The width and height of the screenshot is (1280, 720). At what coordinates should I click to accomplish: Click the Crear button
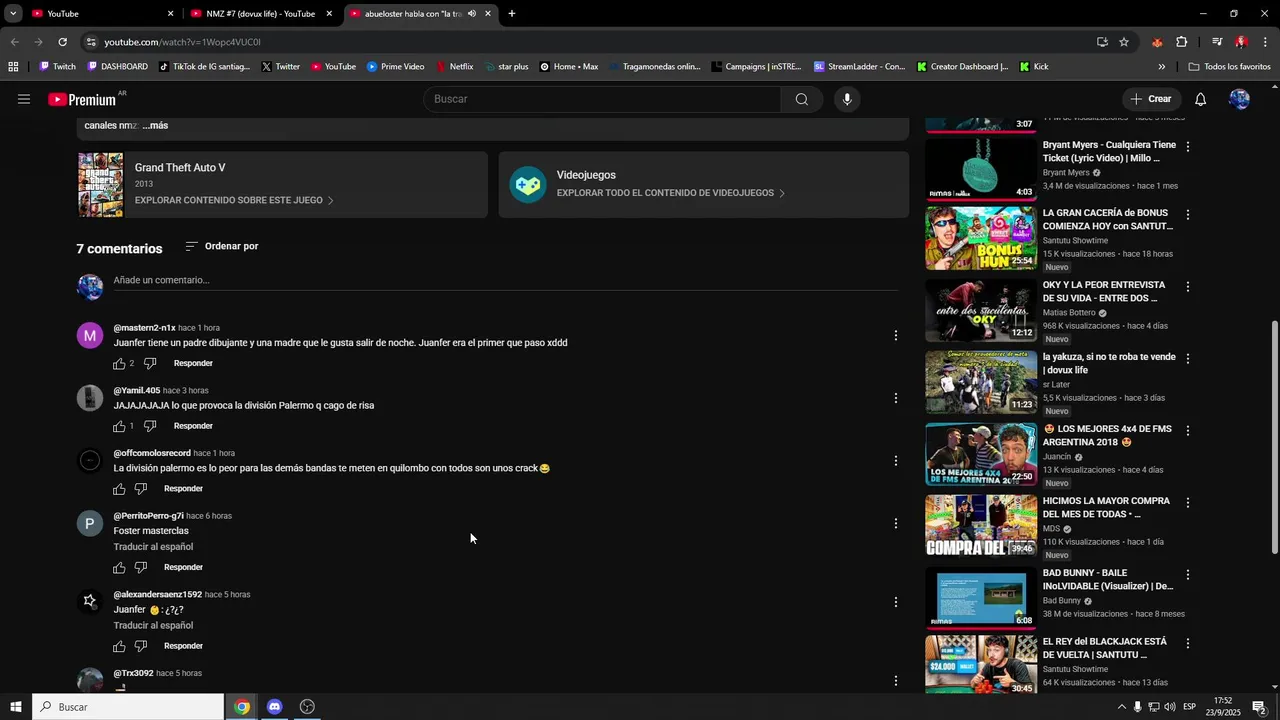tap(1150, 99)
